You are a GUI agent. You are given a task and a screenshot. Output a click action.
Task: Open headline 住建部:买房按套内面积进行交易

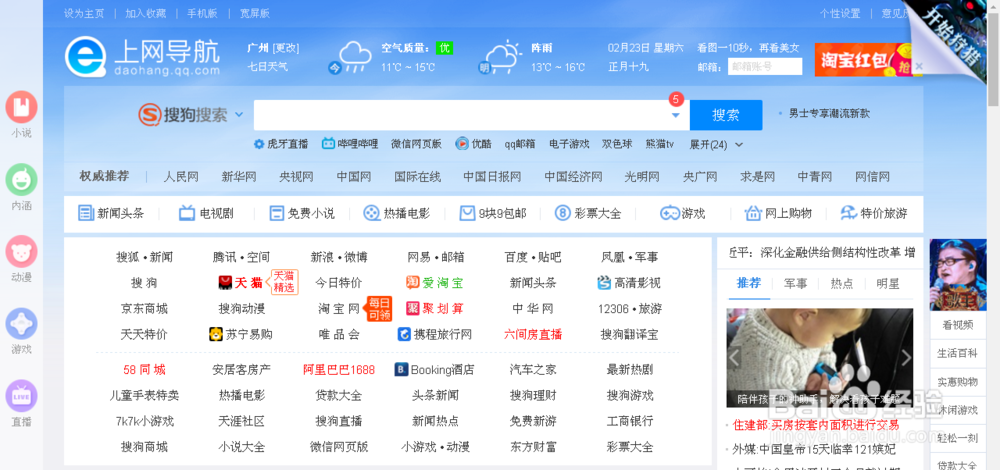click(816, 425)
